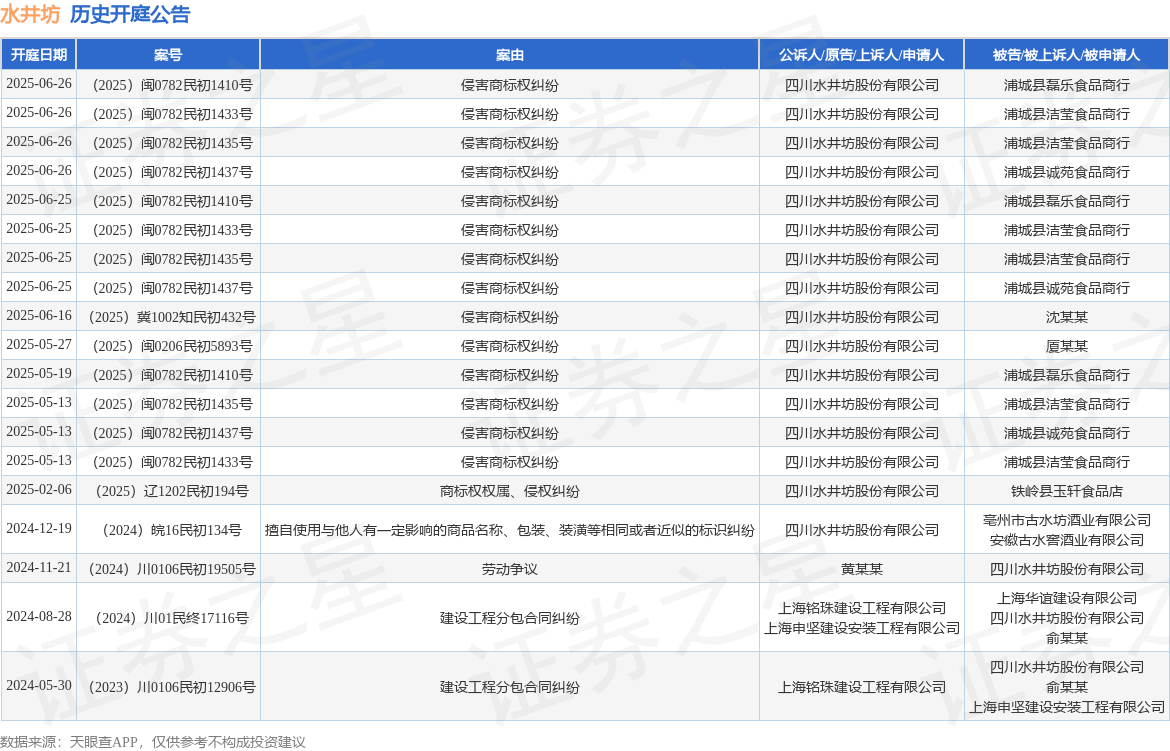1170x751 pixels.
Task: Click the 劳动争议 cause cell
Action: click(510, 569)
